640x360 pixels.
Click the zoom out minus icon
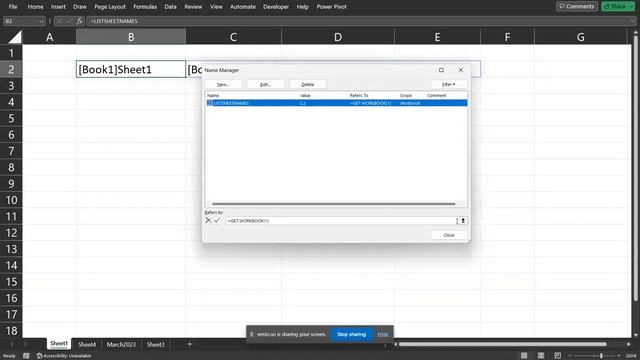(x=570, y=356)
